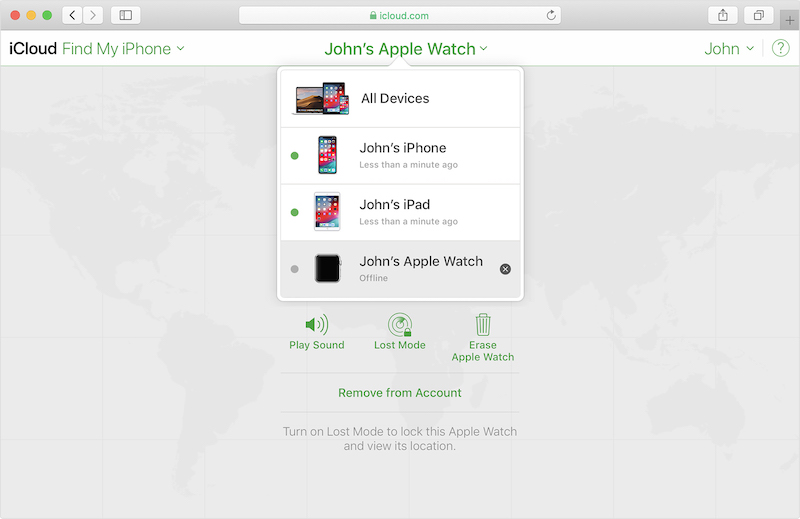Click the green status dot for John's iPad
This screenshot has width=800, height=519.
294,212
